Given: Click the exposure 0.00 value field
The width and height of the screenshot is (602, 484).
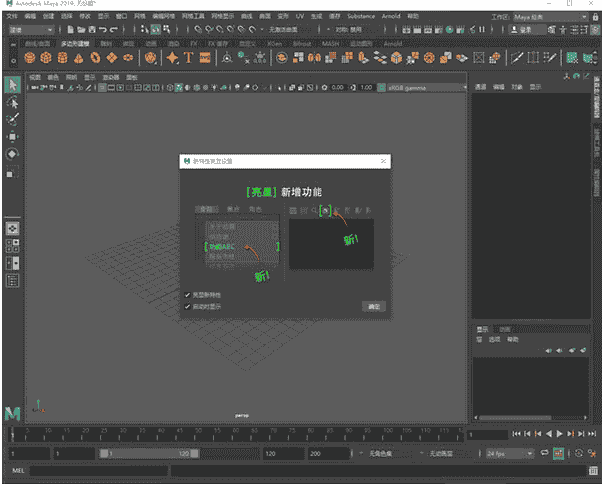Looking at the screenshot, I should [338, 88].
